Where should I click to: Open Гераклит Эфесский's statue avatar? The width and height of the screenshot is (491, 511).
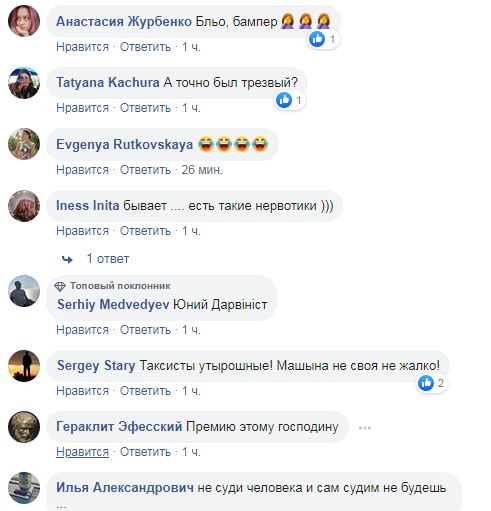click(x=24, y=427)
